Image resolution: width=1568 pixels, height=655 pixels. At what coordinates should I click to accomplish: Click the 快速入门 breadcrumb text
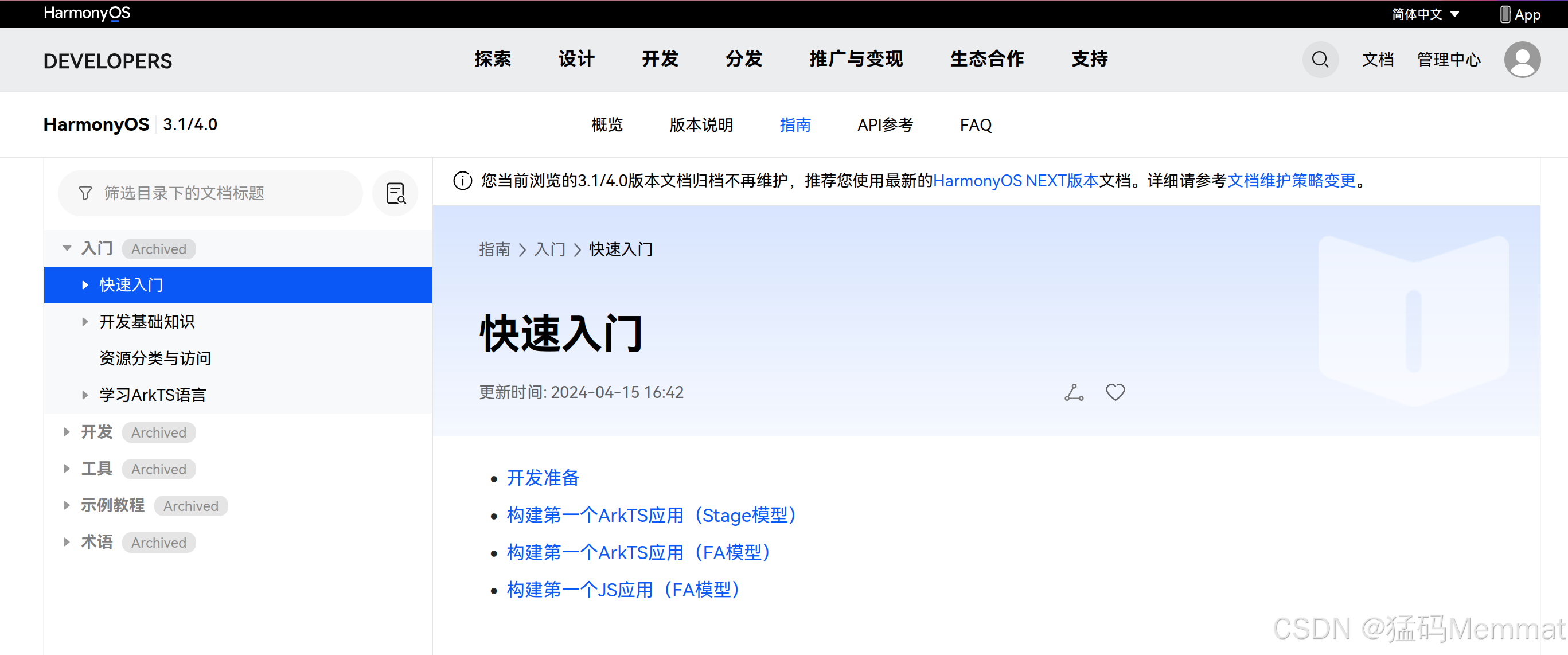pos(621,249)
